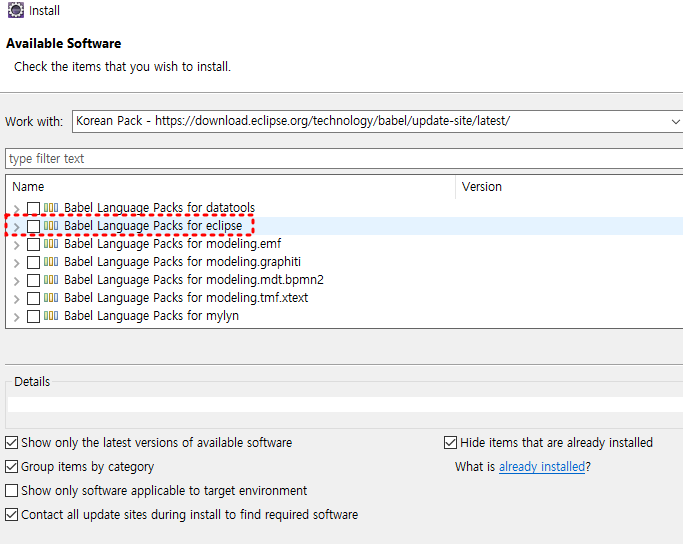The image size is (683, 544).
Task: Expand the datatools language packs node
Action: tap(17, 209)
